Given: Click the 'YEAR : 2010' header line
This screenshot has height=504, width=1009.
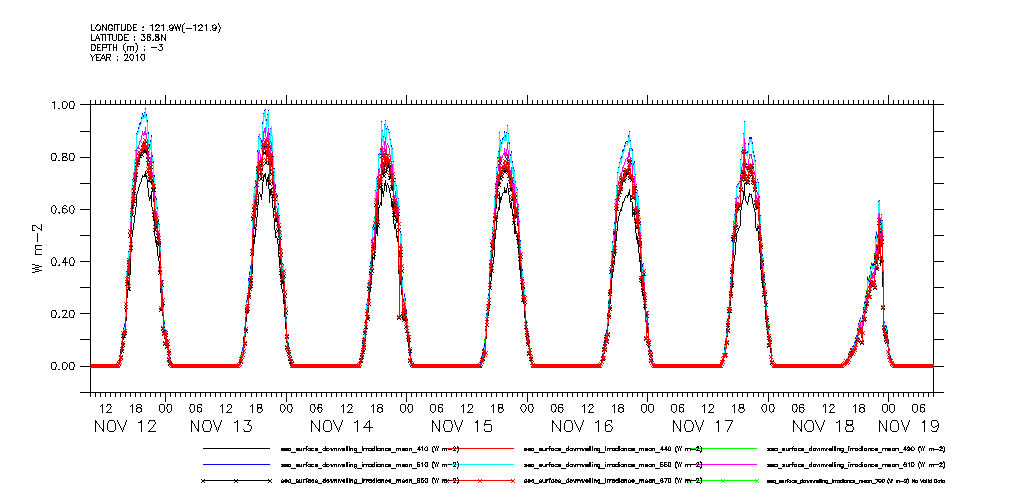Looking at the screenshot, I should [118, 57].
